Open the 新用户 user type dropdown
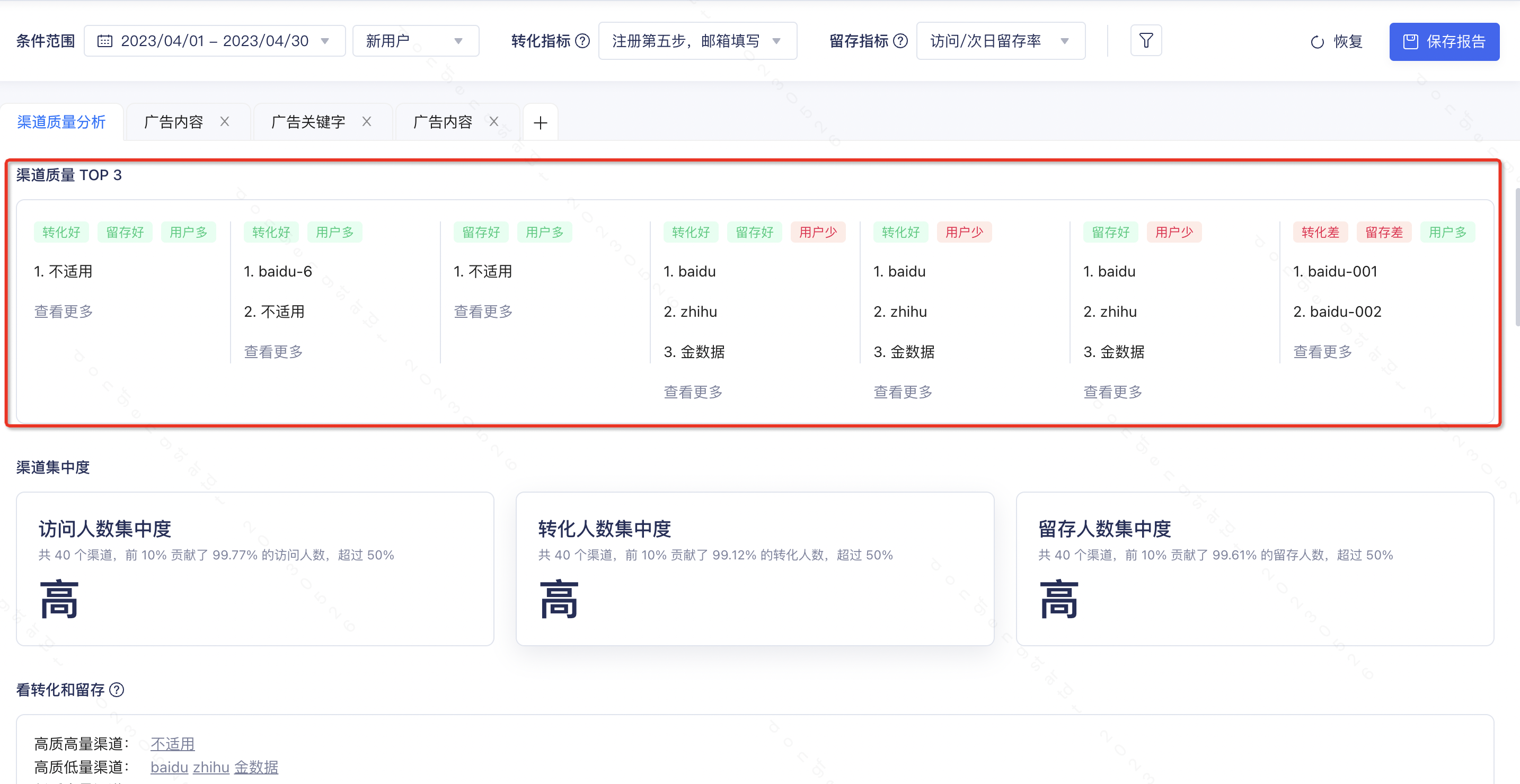This screenshot has width=1520, height=784. click(416, 41)
